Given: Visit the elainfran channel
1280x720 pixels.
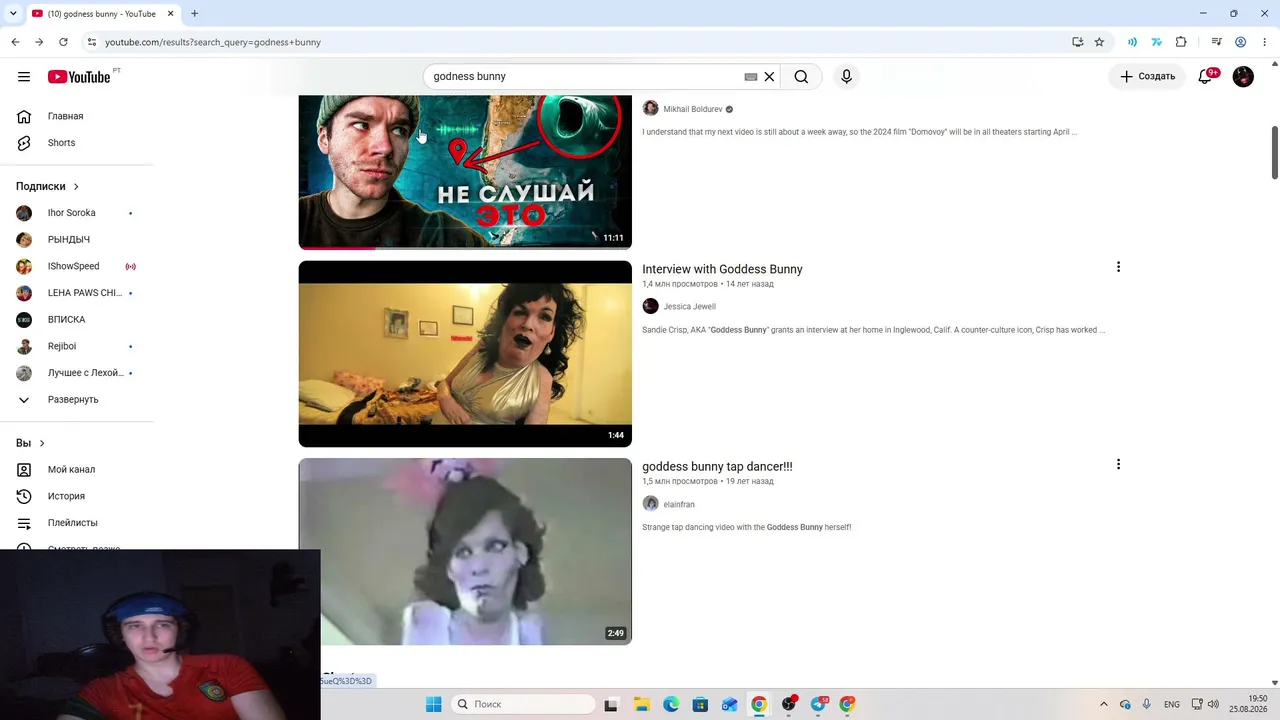Looking at the screenshot, I should pos(678,504).
